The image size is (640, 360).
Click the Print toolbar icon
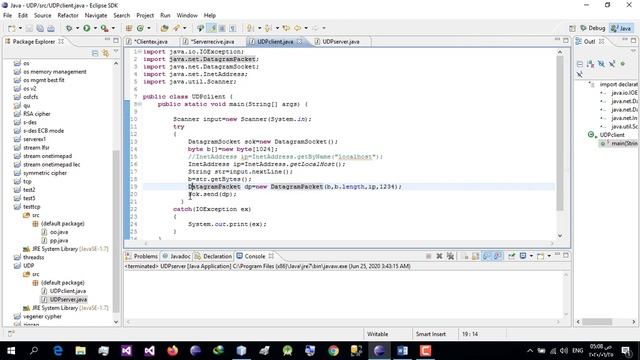tap(51, 28)
